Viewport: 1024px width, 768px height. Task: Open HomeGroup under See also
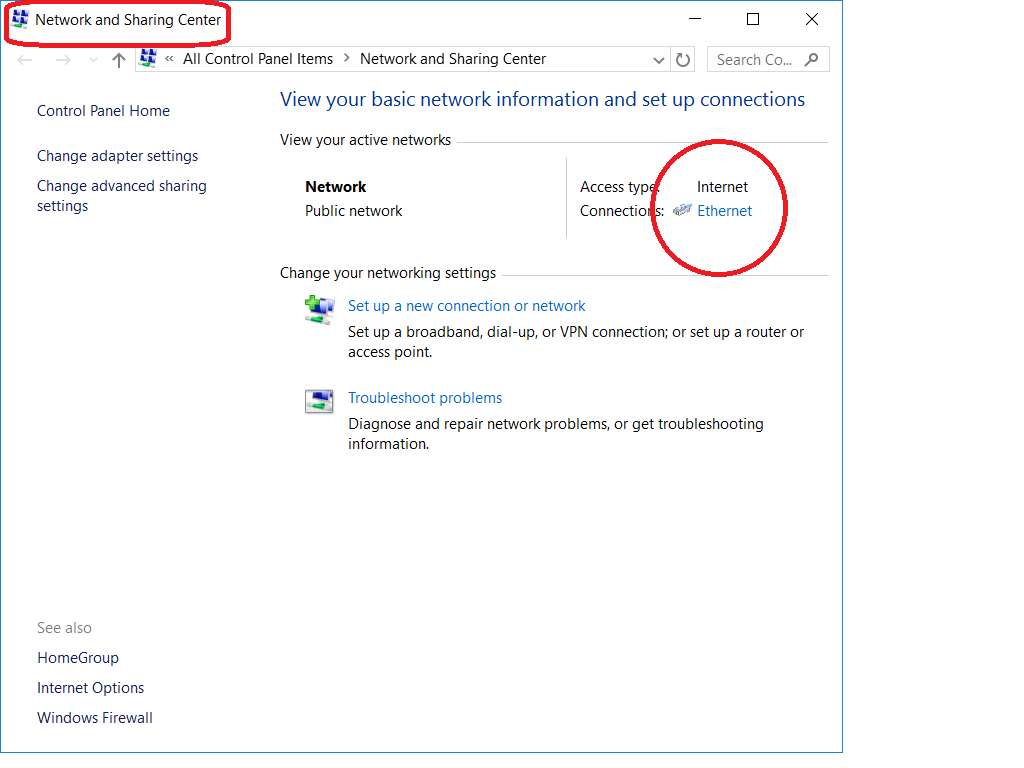(78, 658)
